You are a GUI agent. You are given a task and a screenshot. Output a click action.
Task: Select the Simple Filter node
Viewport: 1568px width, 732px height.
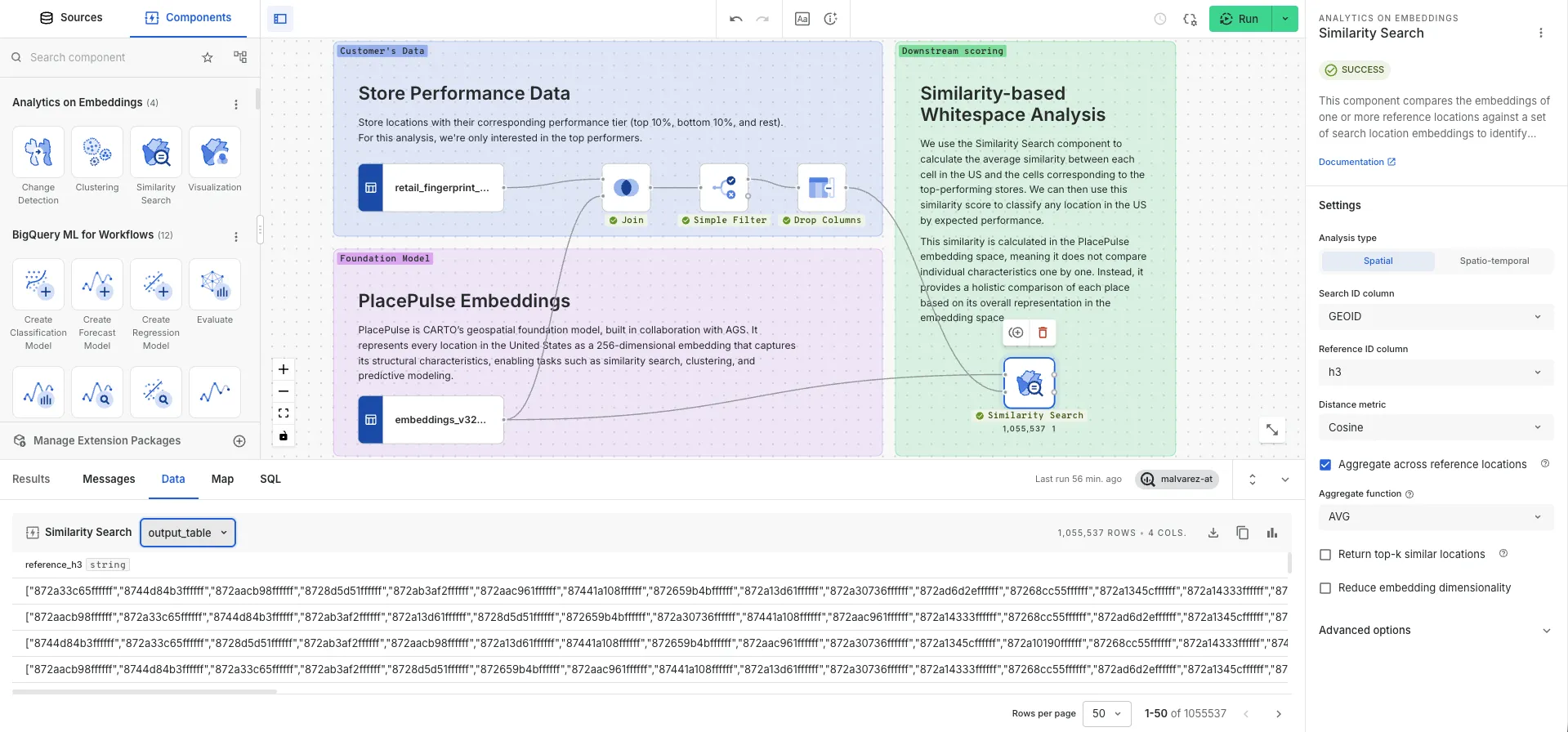tap(724, 188)
